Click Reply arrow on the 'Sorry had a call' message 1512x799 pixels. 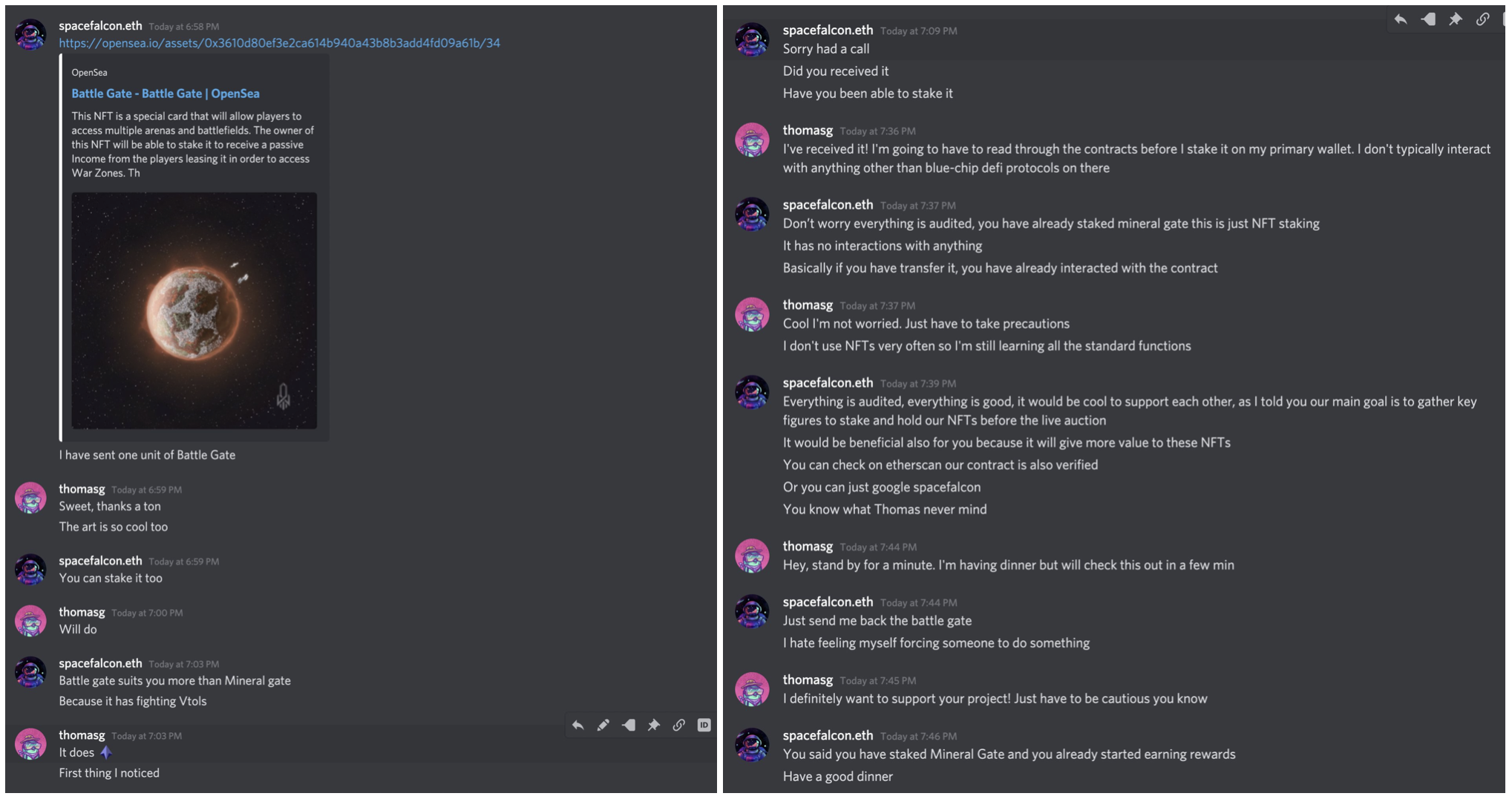[x=1401, y=19]
